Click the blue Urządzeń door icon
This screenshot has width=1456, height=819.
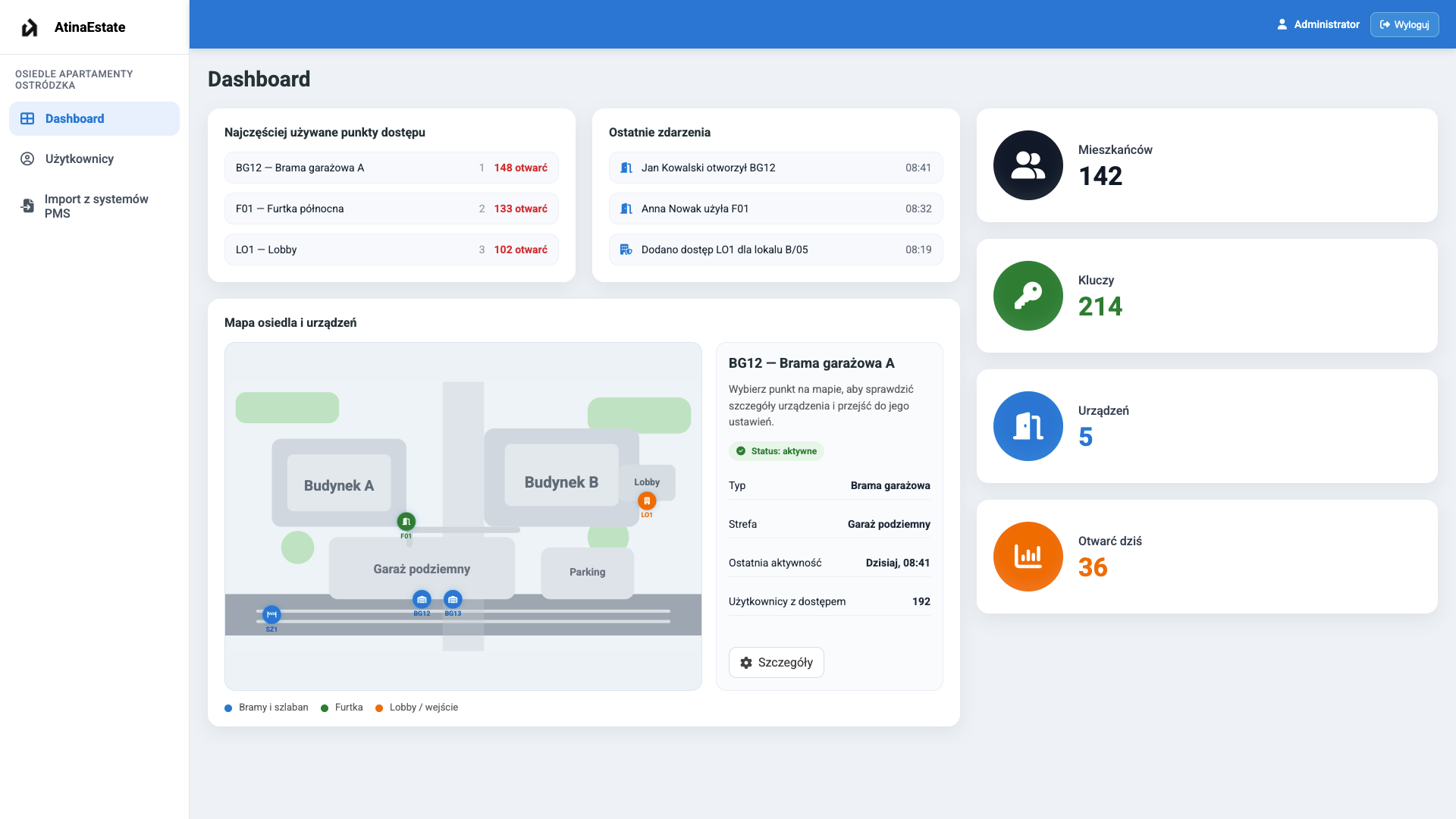pos(1028,426)
